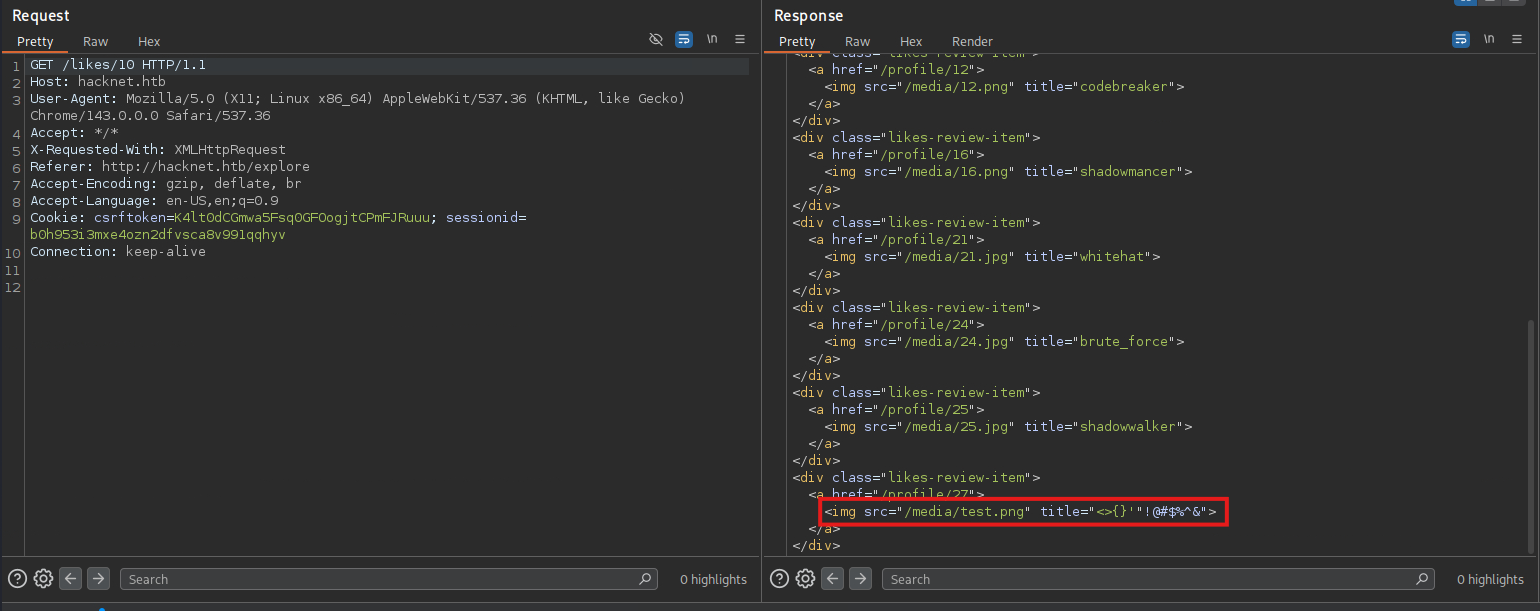Click the img line titled "whitehat"

[x=992, y=257]
